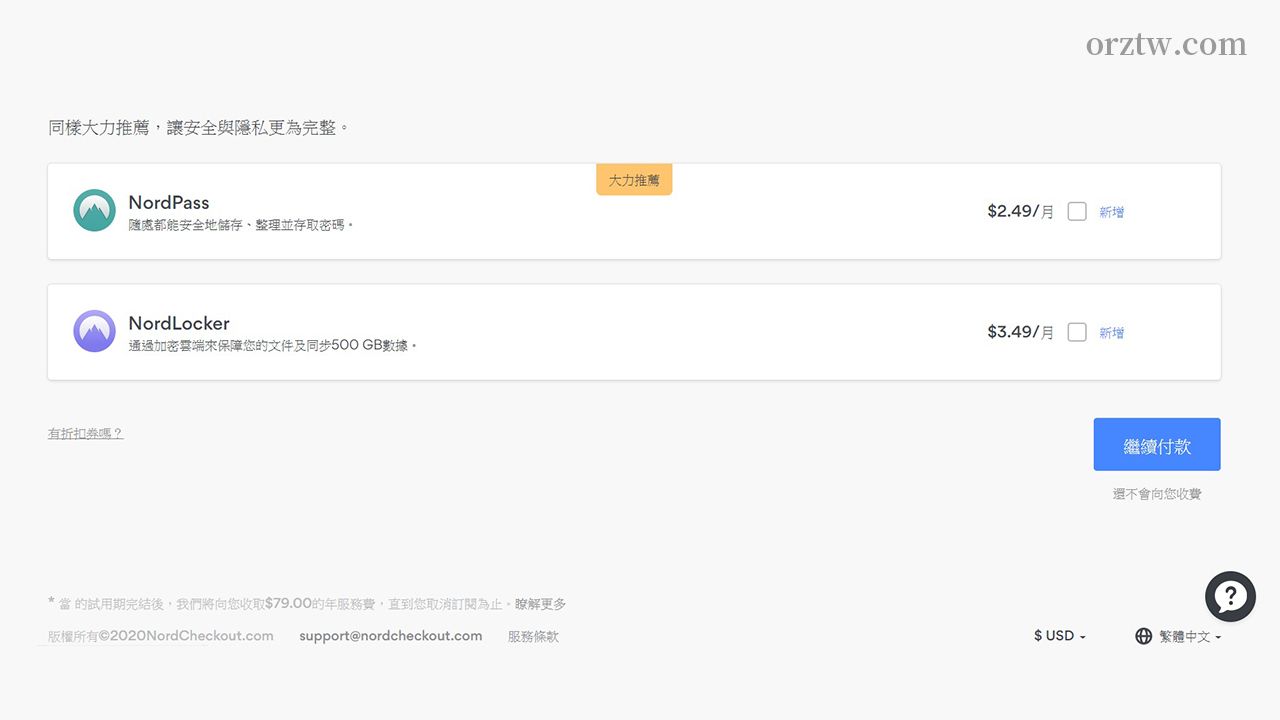Click the 同樣大力推薦 heading text
This screenshot has width=1280, height=720.
point(199,128)
